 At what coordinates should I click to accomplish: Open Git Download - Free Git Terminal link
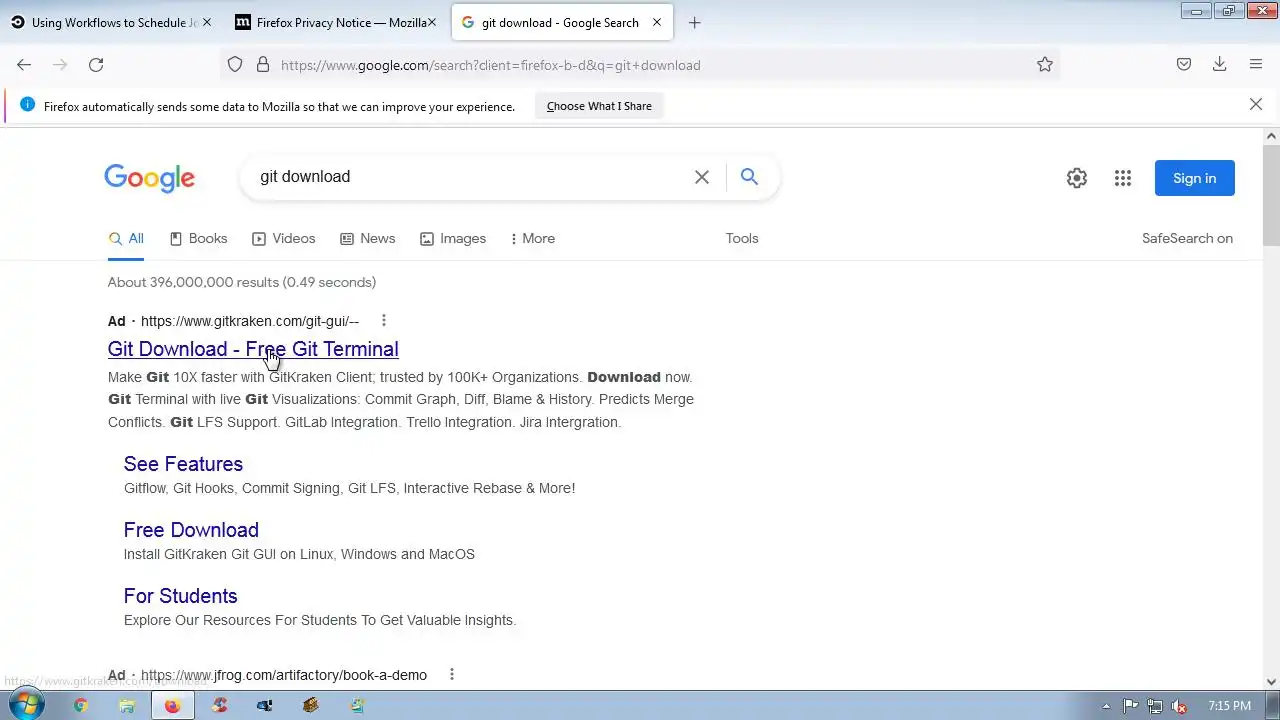click(253, 349)
